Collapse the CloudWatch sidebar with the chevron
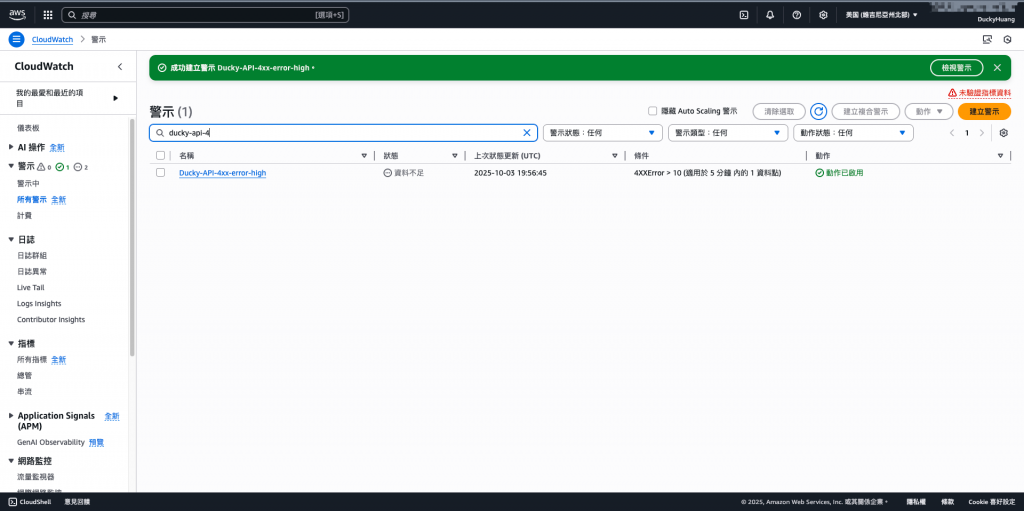Image resolution: width=1024 pixels, height=511 pixels. 120,67
